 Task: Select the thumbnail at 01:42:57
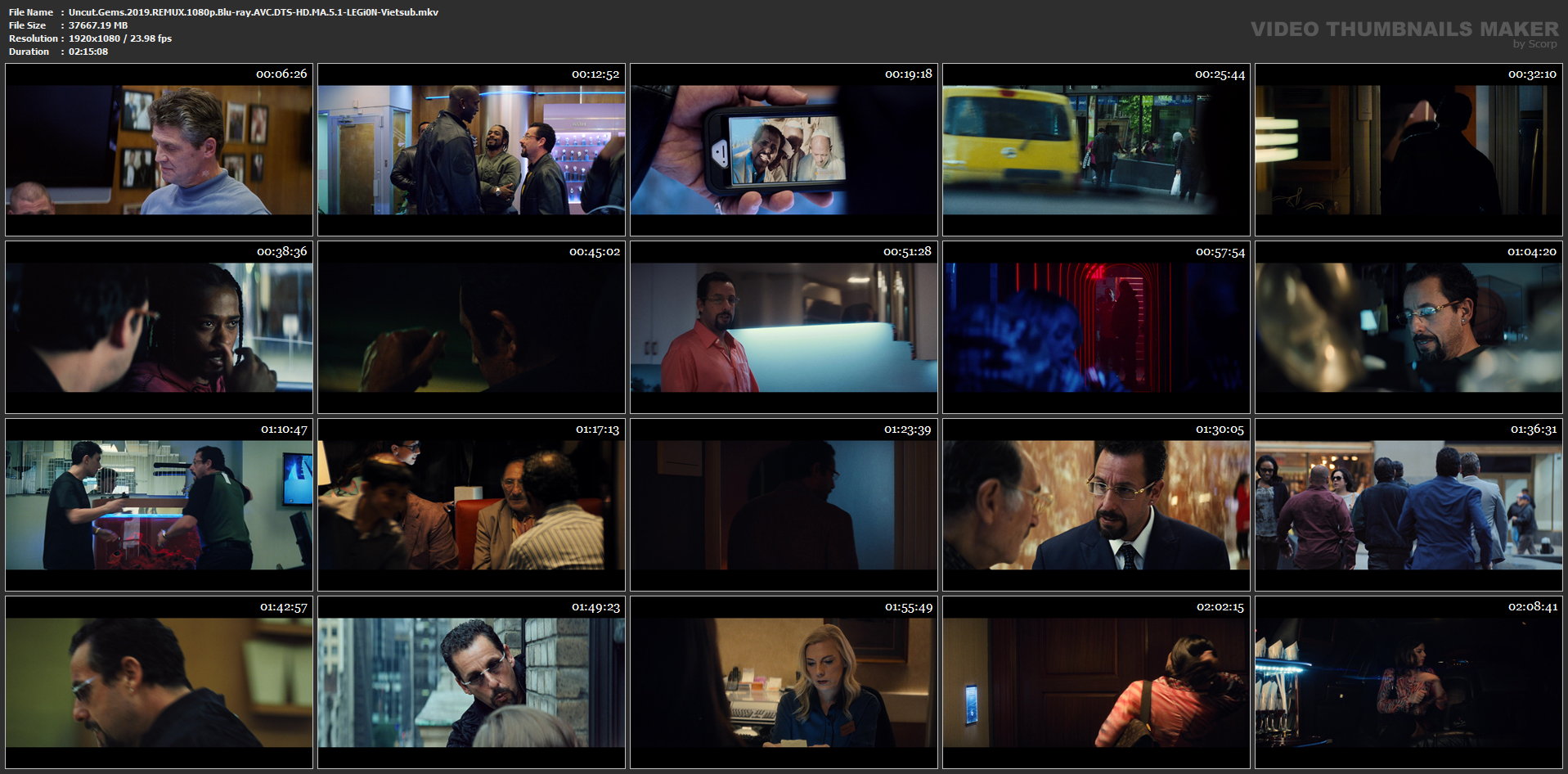point(159,682)
